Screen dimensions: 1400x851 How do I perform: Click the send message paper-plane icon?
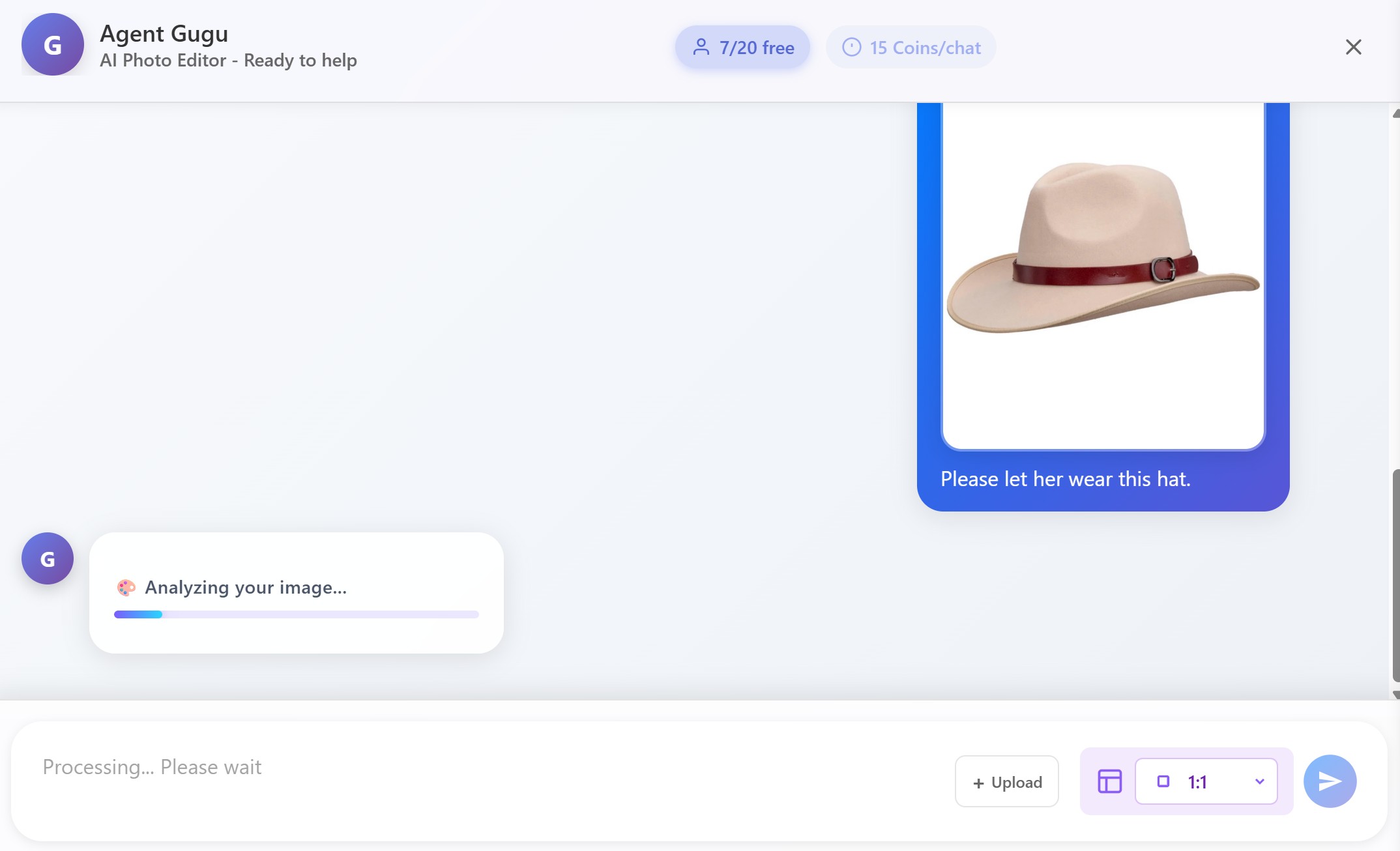point(1330,781)
